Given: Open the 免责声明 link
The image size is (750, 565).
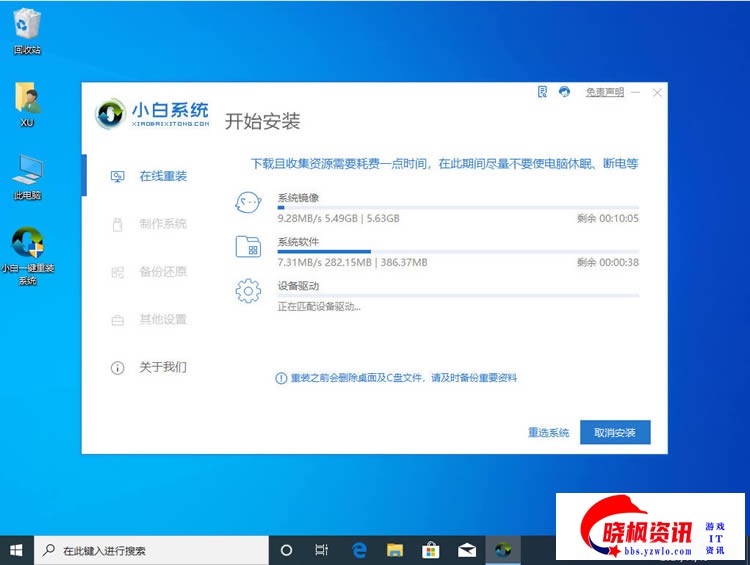Looking at the screenshot, I should pos(604,92).
